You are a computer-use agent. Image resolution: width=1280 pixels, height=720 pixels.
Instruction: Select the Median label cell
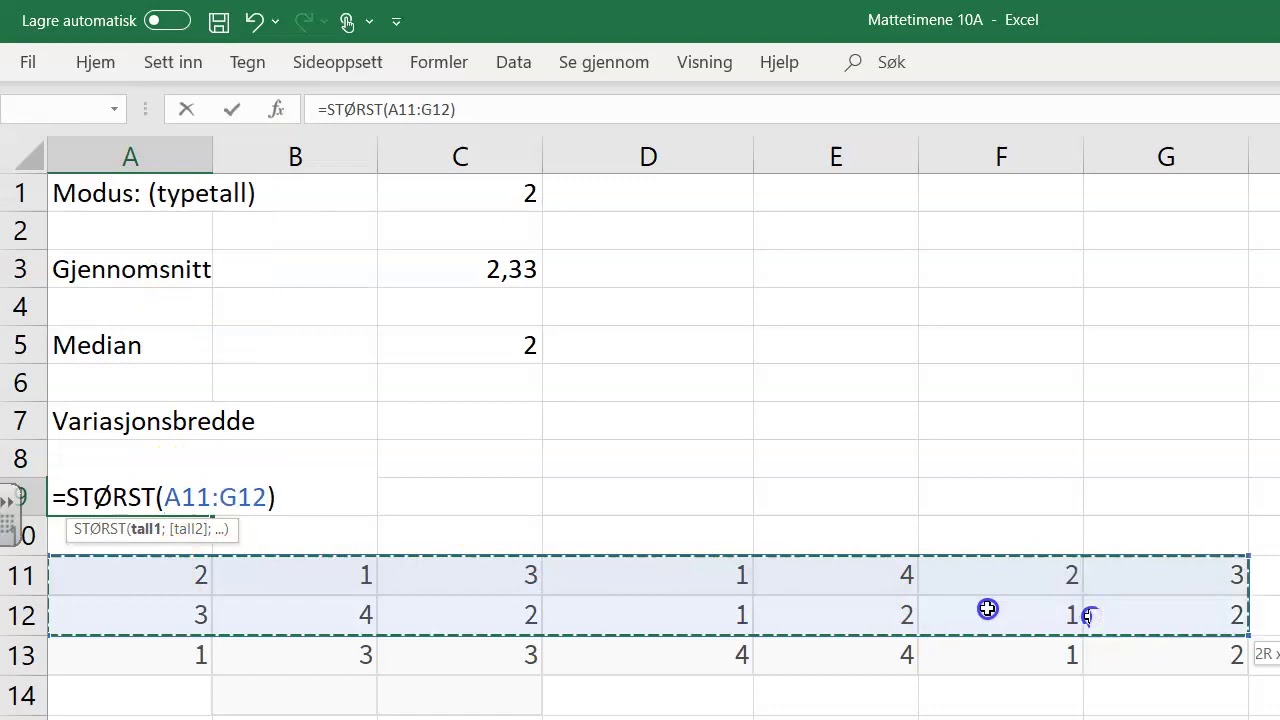point(130,345)
